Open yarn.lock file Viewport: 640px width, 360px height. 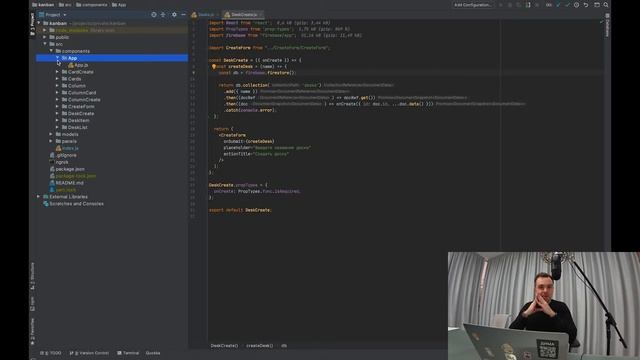[x=62, y=190]
